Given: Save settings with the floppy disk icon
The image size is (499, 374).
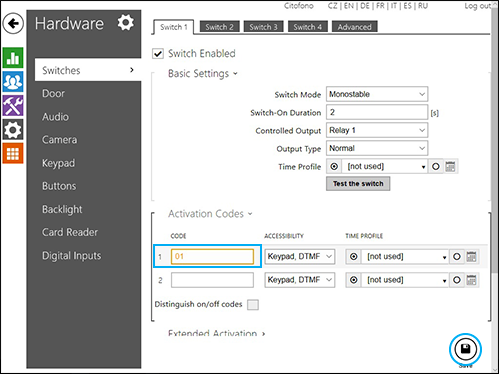Looking at the screenshot, I should (465, 349).
